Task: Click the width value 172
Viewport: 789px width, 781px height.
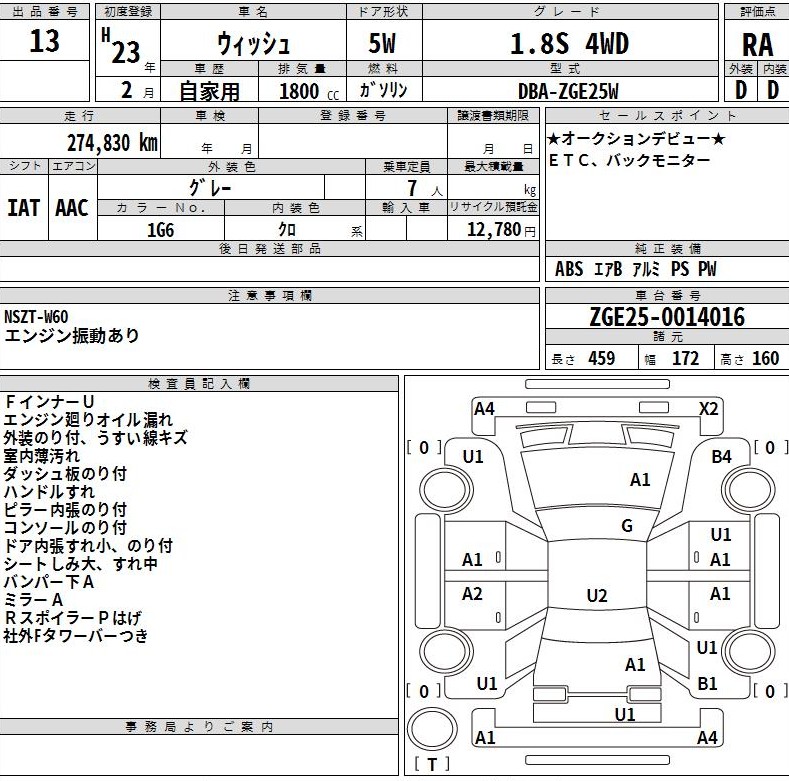Action: coord(685,359)
